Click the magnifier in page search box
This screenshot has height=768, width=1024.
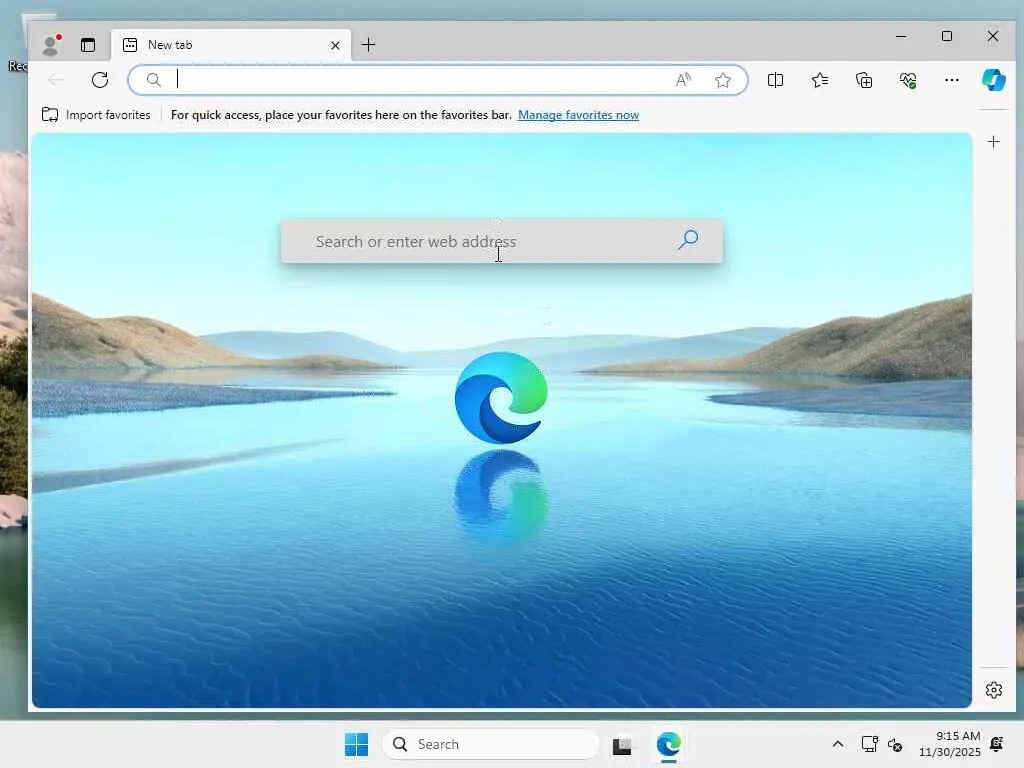688,240
